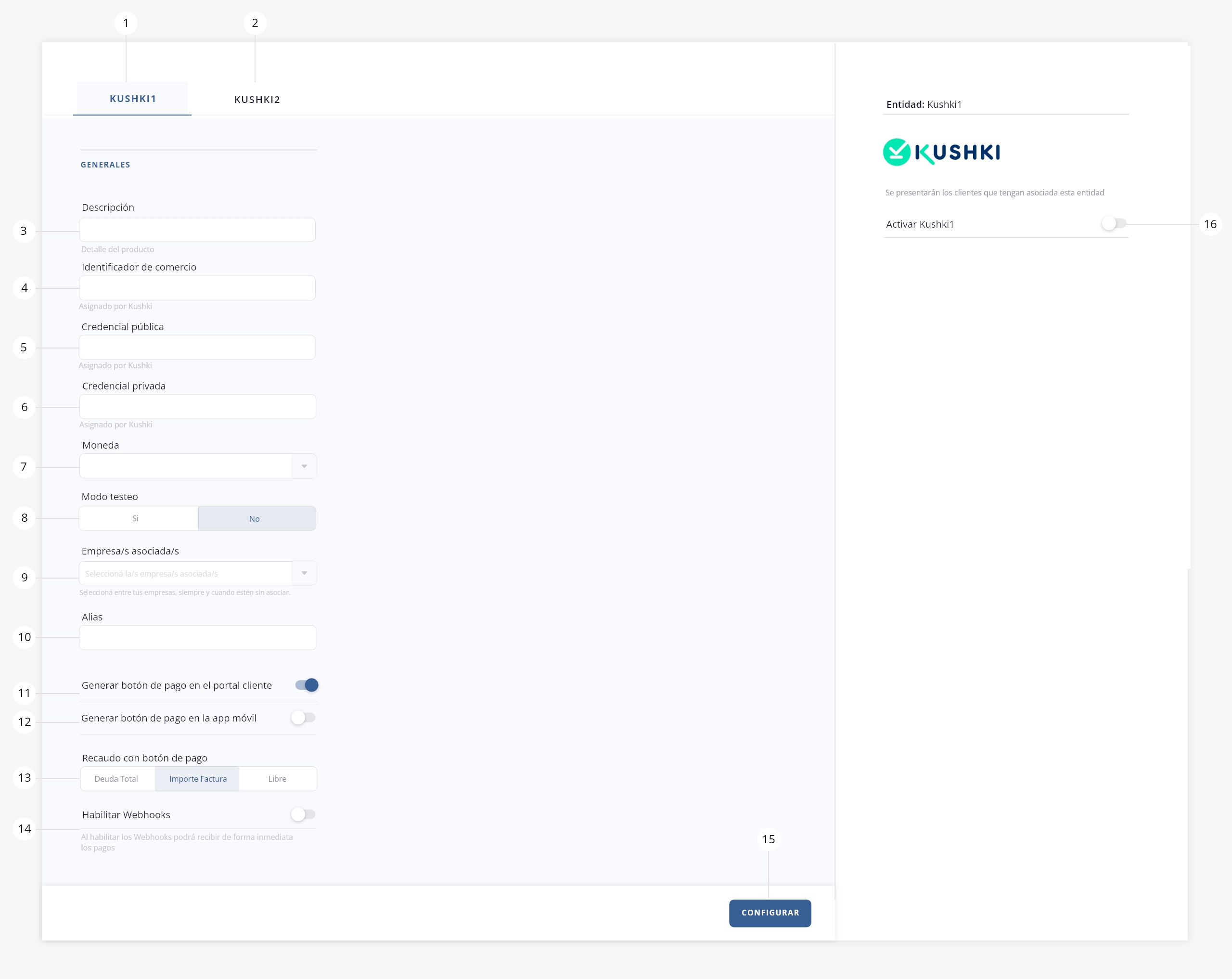
Task: Click the Credencial pública field
Action: pyautogui.click(x=197, y=348)
